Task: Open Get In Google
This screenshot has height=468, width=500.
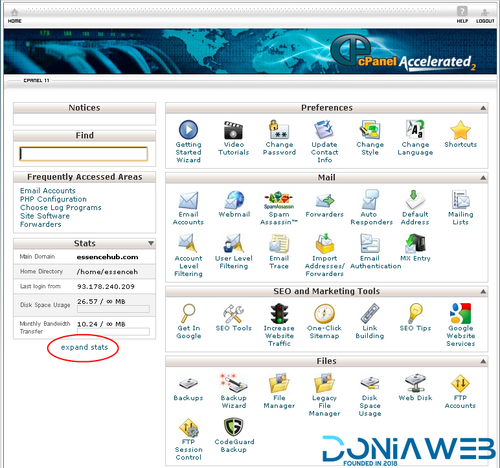Action: pyautogui.click(x=189, y=321)
